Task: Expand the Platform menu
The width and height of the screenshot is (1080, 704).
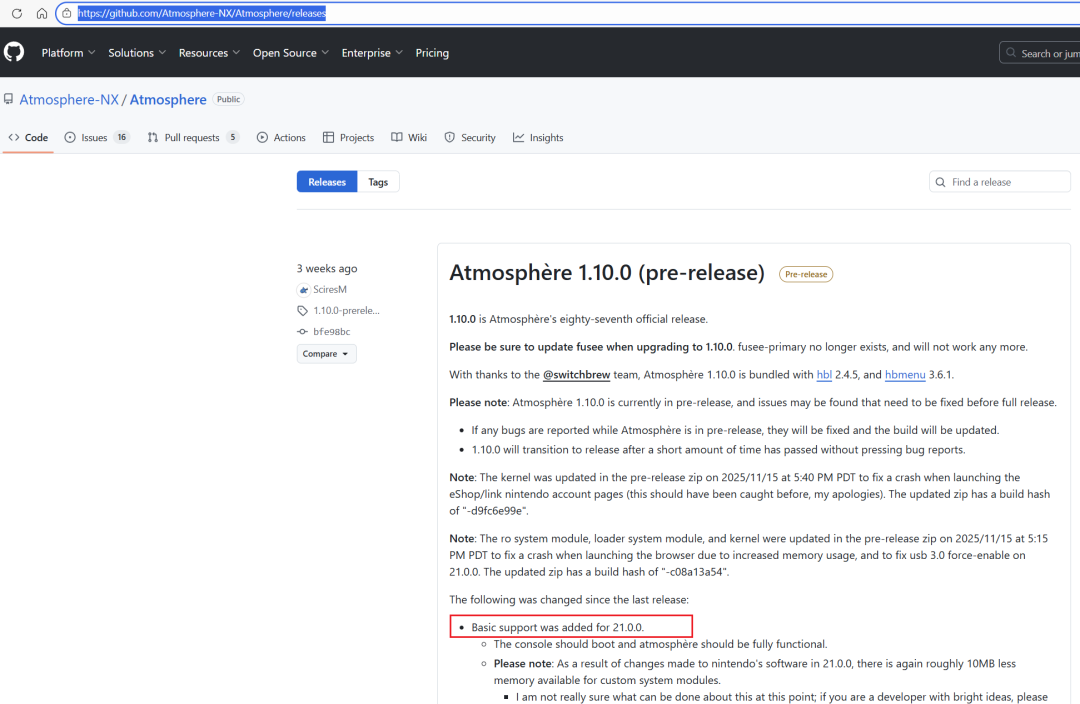Action: pos(68,52)
